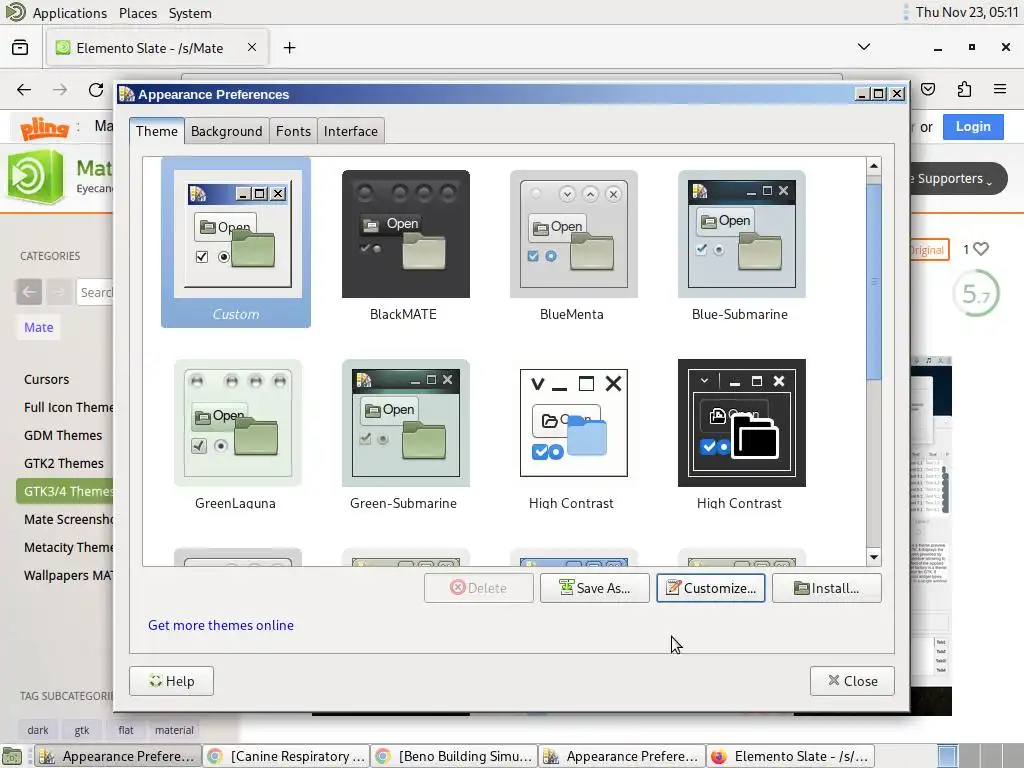Pick the Blue-Submarine theme

tap(741, 245)
